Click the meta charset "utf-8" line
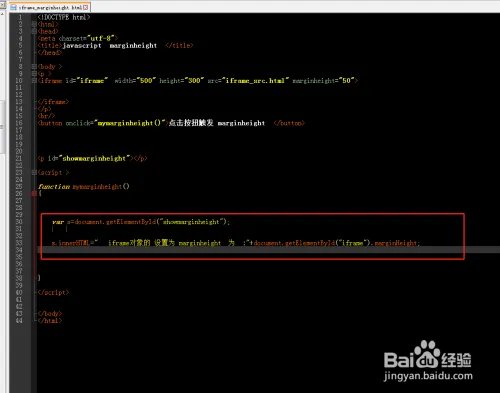The height and width of the screenshot is (393, 500). 78,38
